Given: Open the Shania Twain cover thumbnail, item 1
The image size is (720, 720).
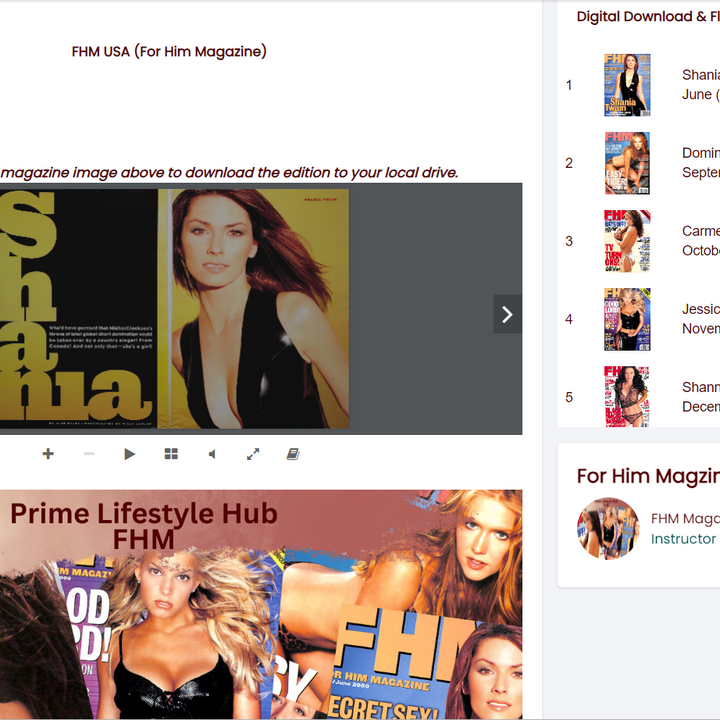Looking at the screenshot, I should coord(627,85).
